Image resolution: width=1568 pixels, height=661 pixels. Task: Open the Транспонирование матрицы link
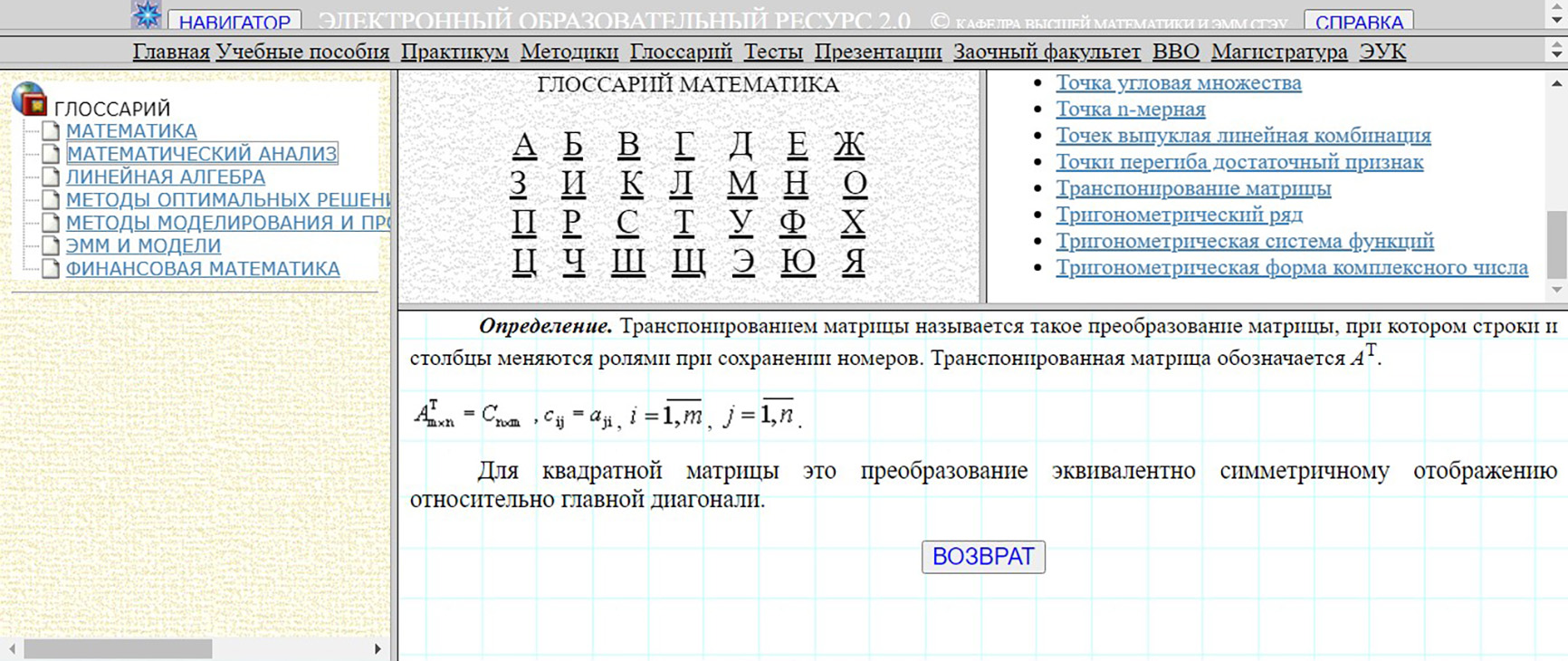[1192, 188]
